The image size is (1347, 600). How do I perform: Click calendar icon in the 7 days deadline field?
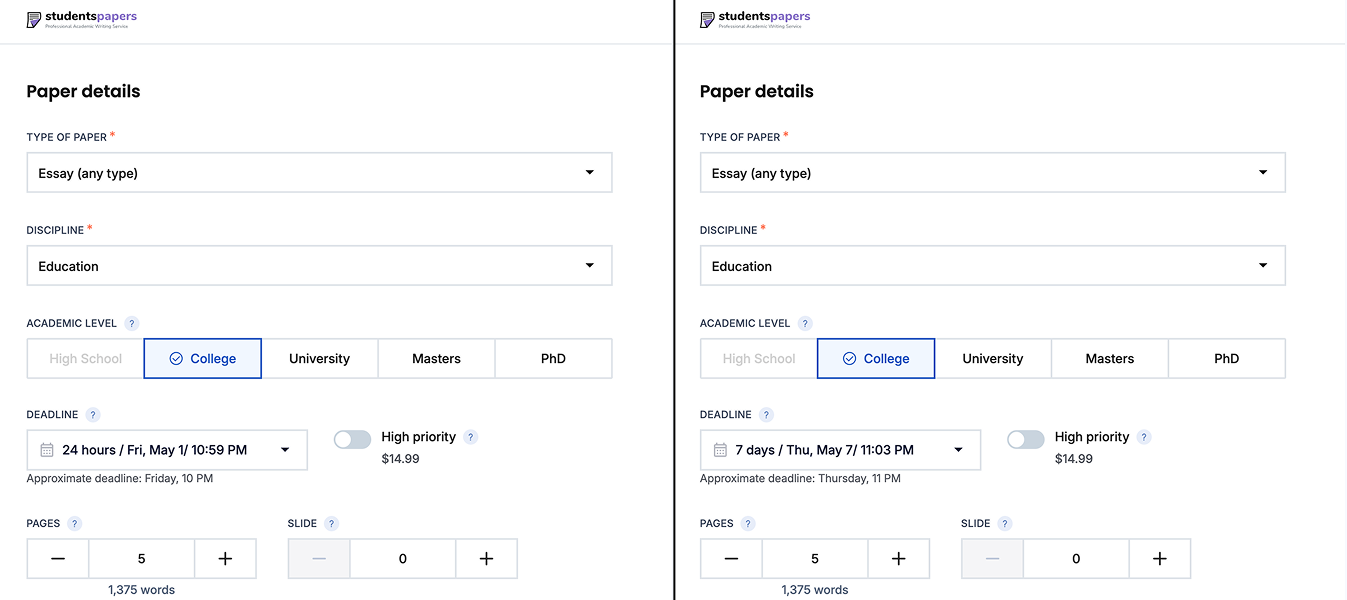[720, 450]
